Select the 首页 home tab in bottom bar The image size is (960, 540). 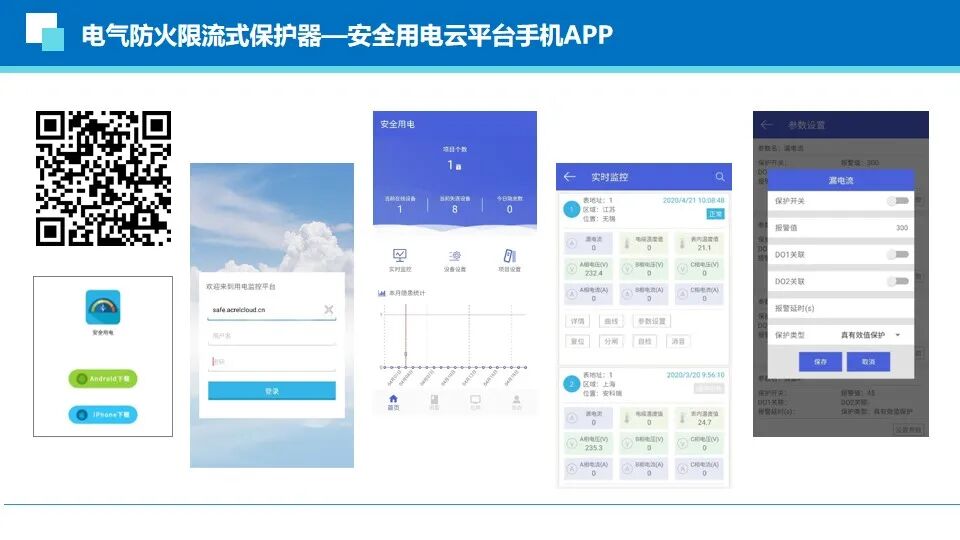click(393, 402)
